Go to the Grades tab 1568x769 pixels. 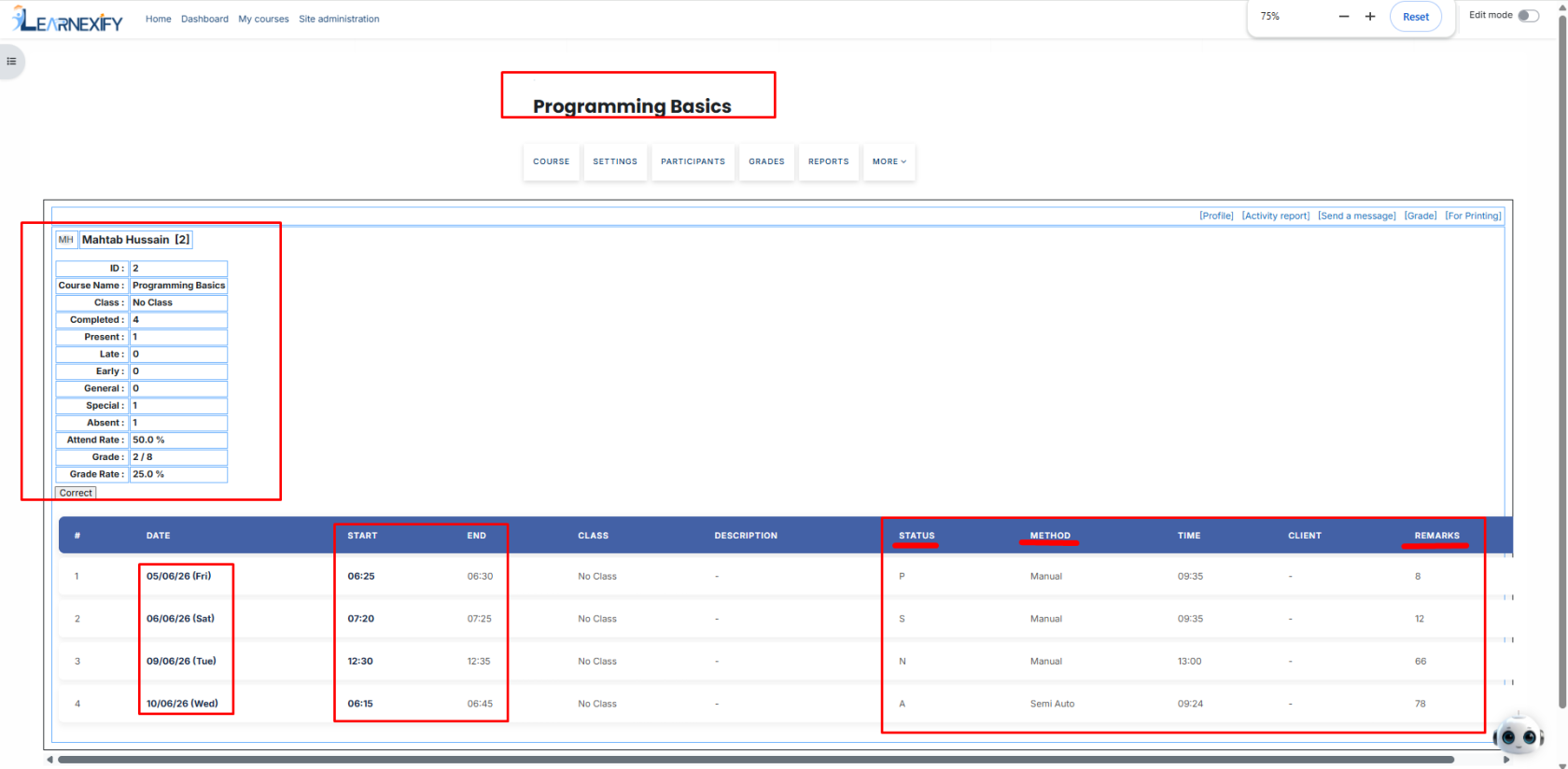pos(766,161)
